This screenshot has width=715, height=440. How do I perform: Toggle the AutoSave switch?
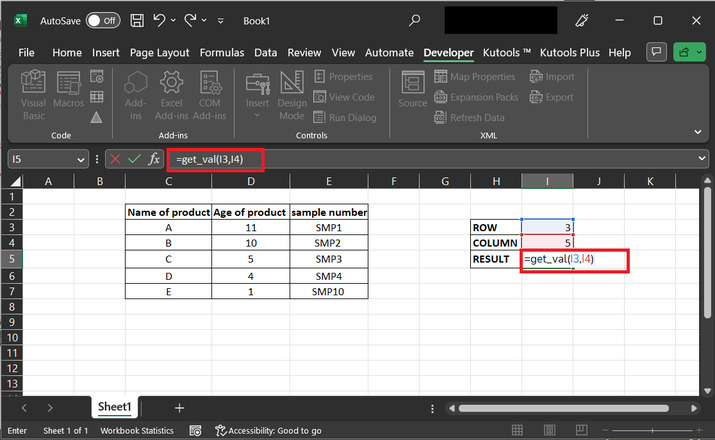102,20
